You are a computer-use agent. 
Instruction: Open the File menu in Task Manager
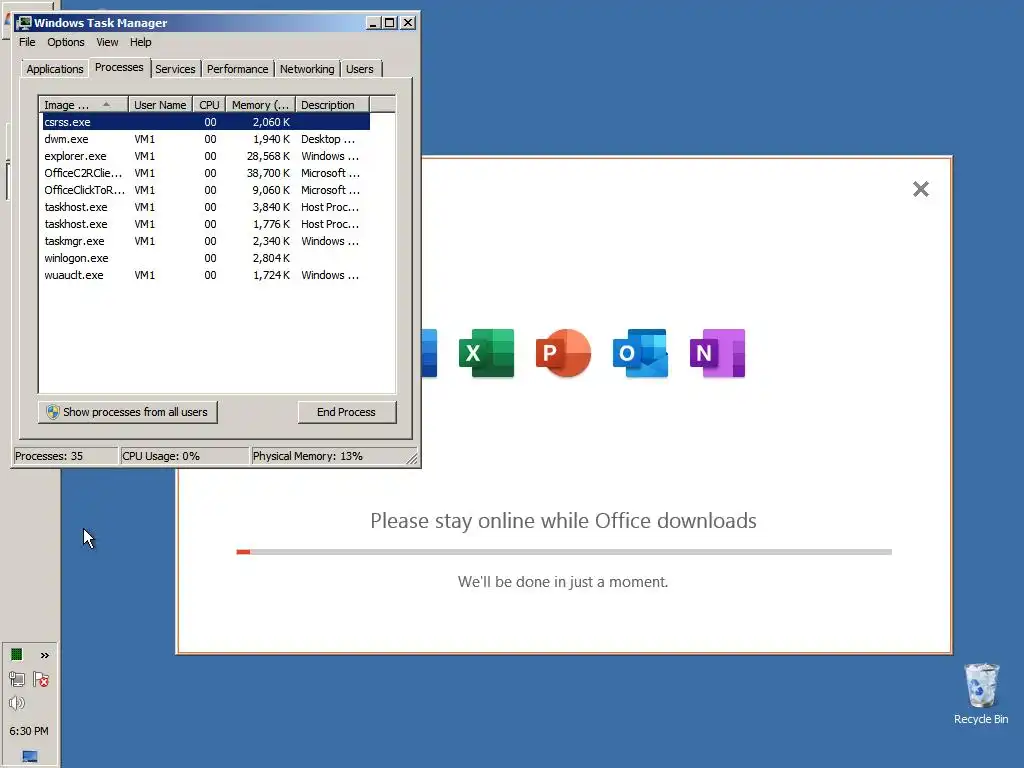tap(27, 42)
